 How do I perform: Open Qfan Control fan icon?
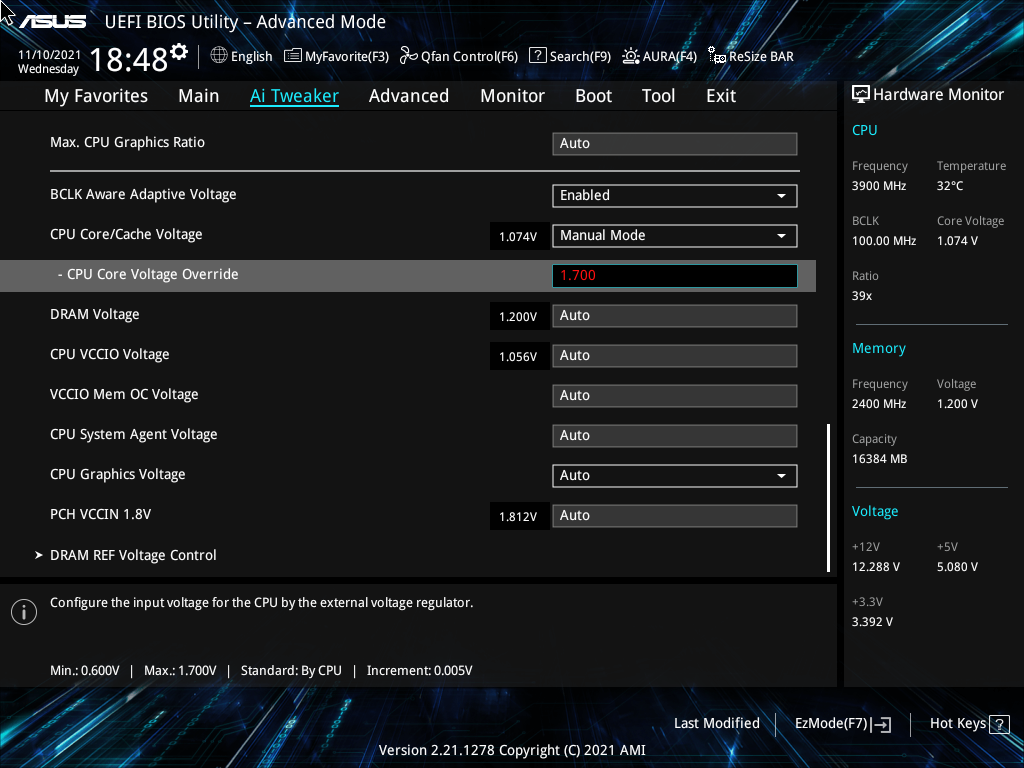(409, 56)
